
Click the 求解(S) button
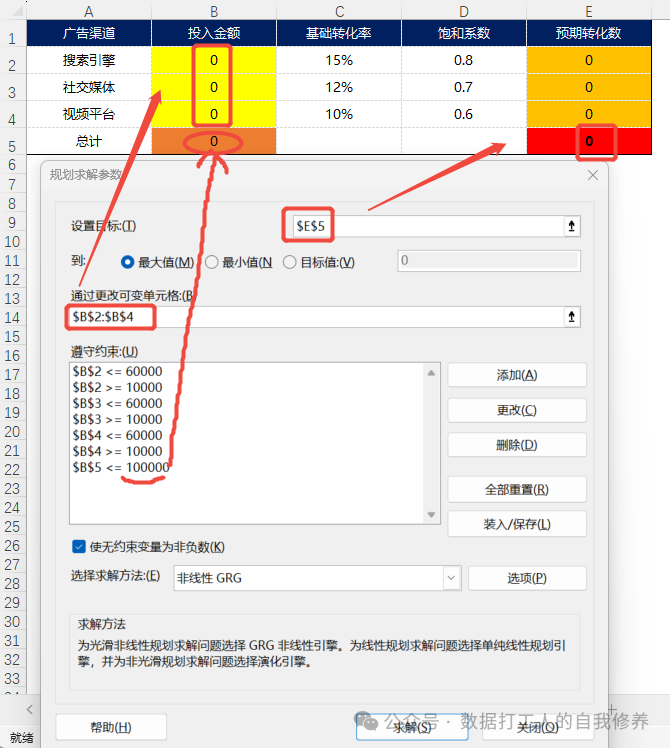412,727
